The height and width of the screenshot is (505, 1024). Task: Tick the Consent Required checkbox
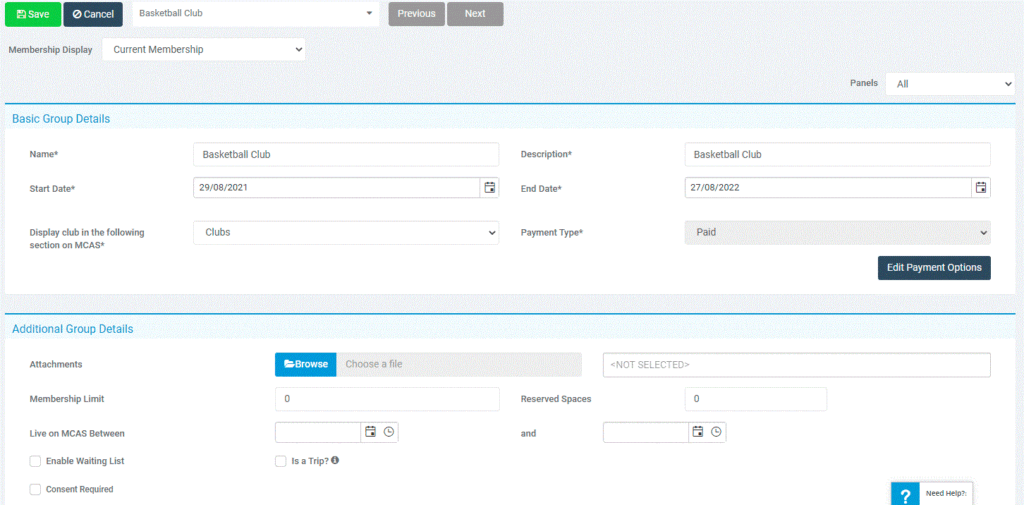35,489
